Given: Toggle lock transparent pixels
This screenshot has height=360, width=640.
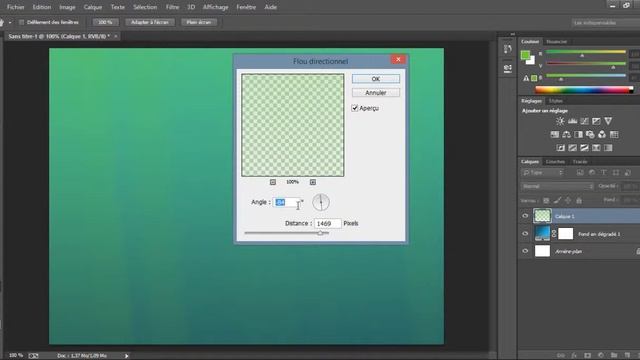Looking at the screenshot, I should coord(546,200).
